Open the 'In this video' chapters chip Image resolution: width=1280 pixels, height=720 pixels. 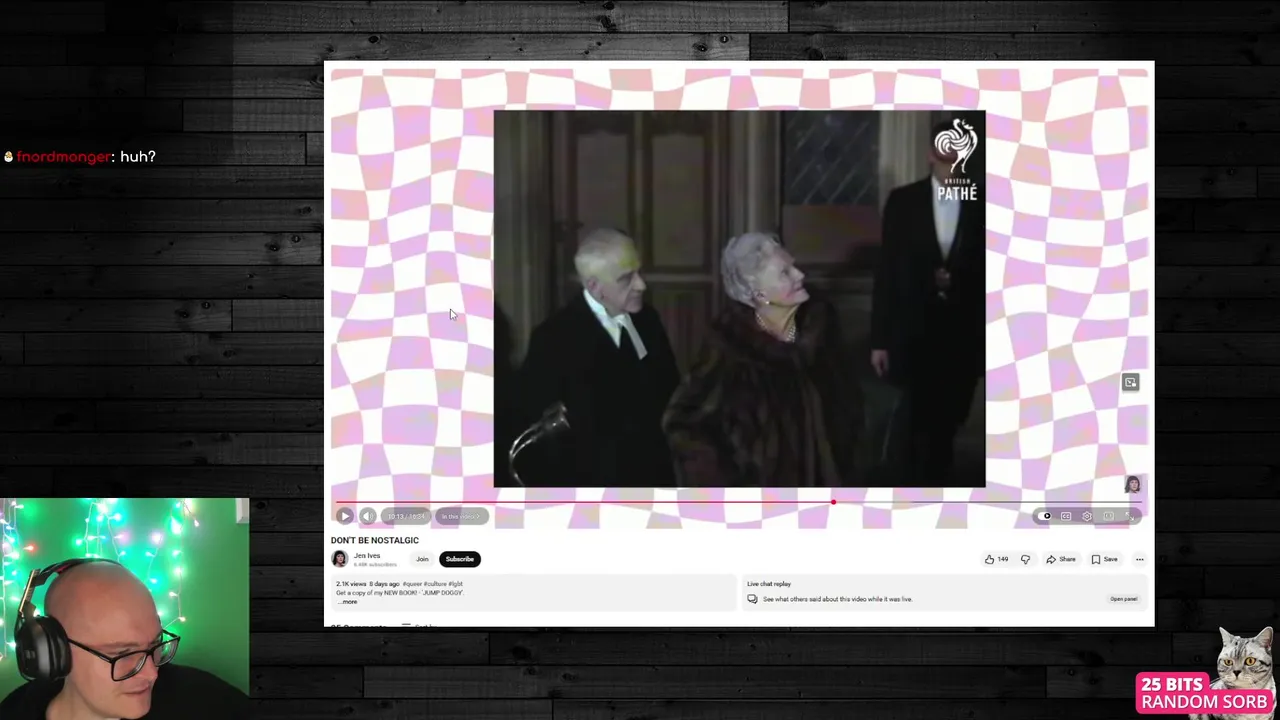(461, 516)
